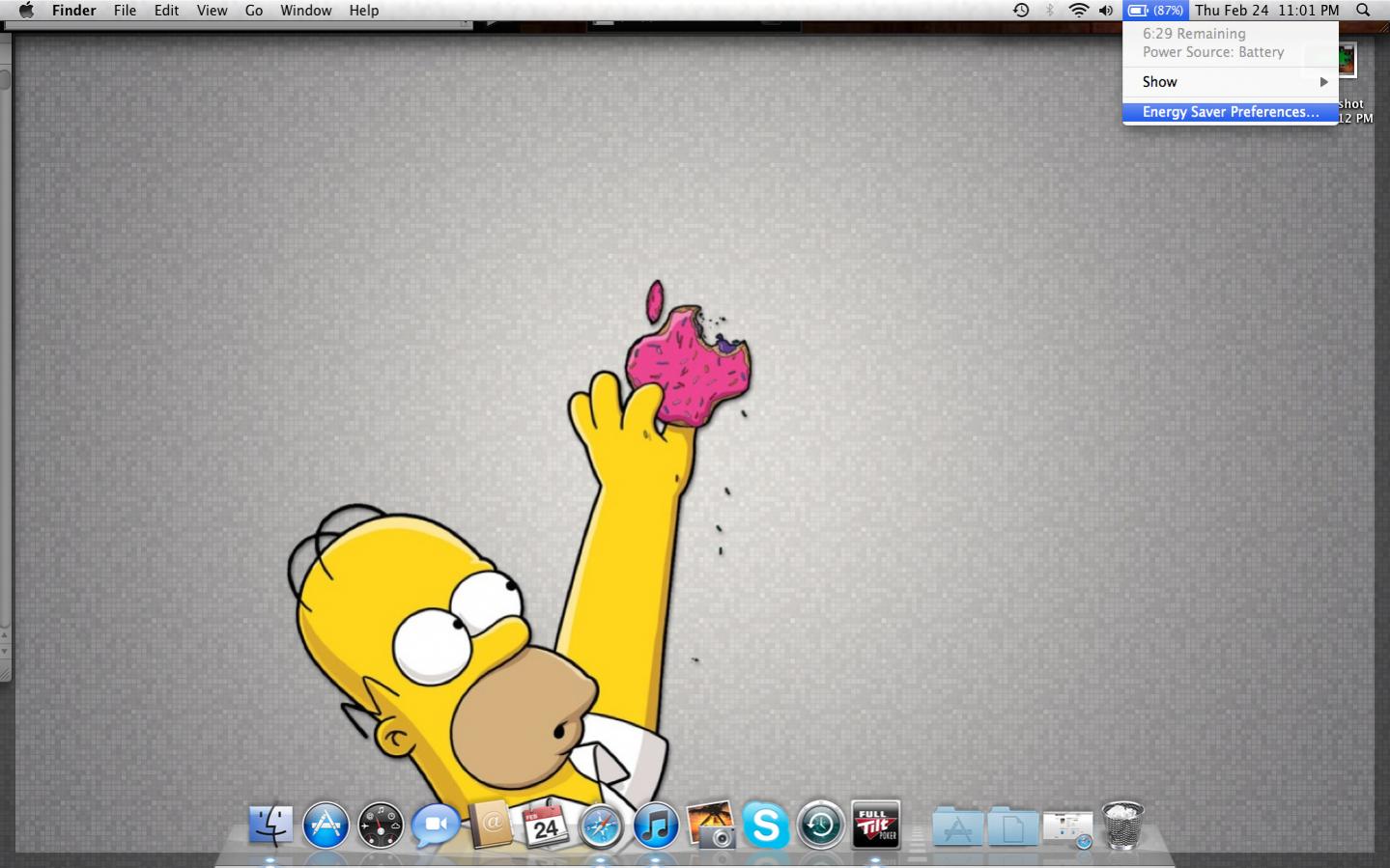Choose Energy Saver Preferences…

(x=1230, y=112)
